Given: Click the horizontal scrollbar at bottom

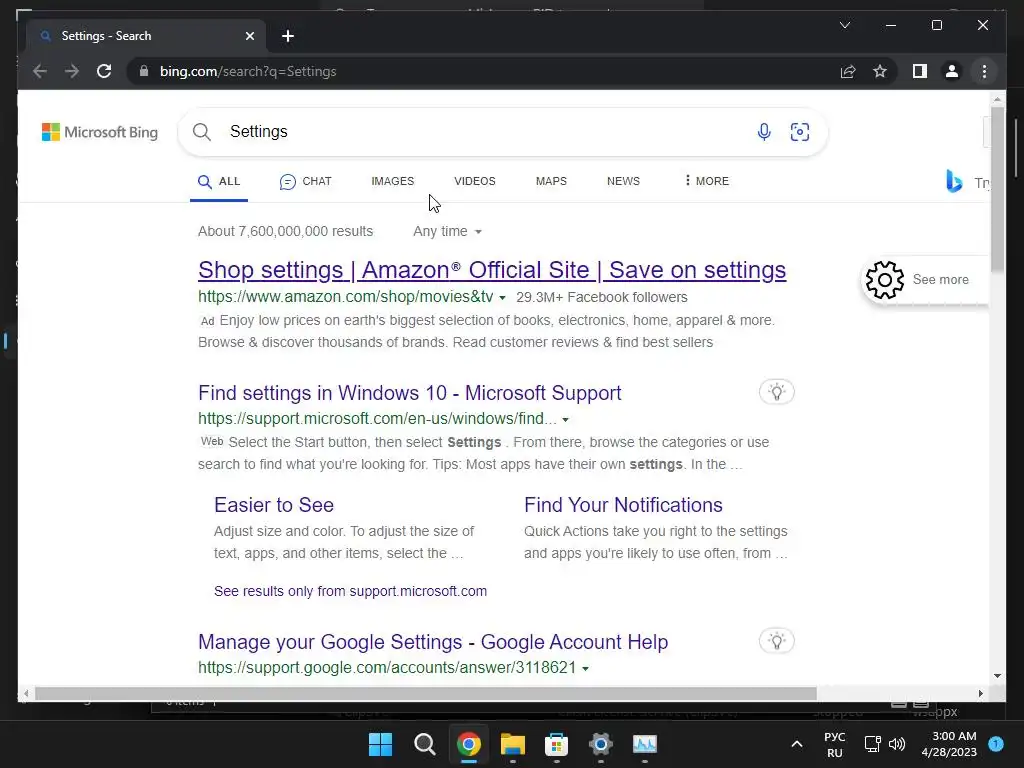Looking at the screenshot, I should point(426,693).
